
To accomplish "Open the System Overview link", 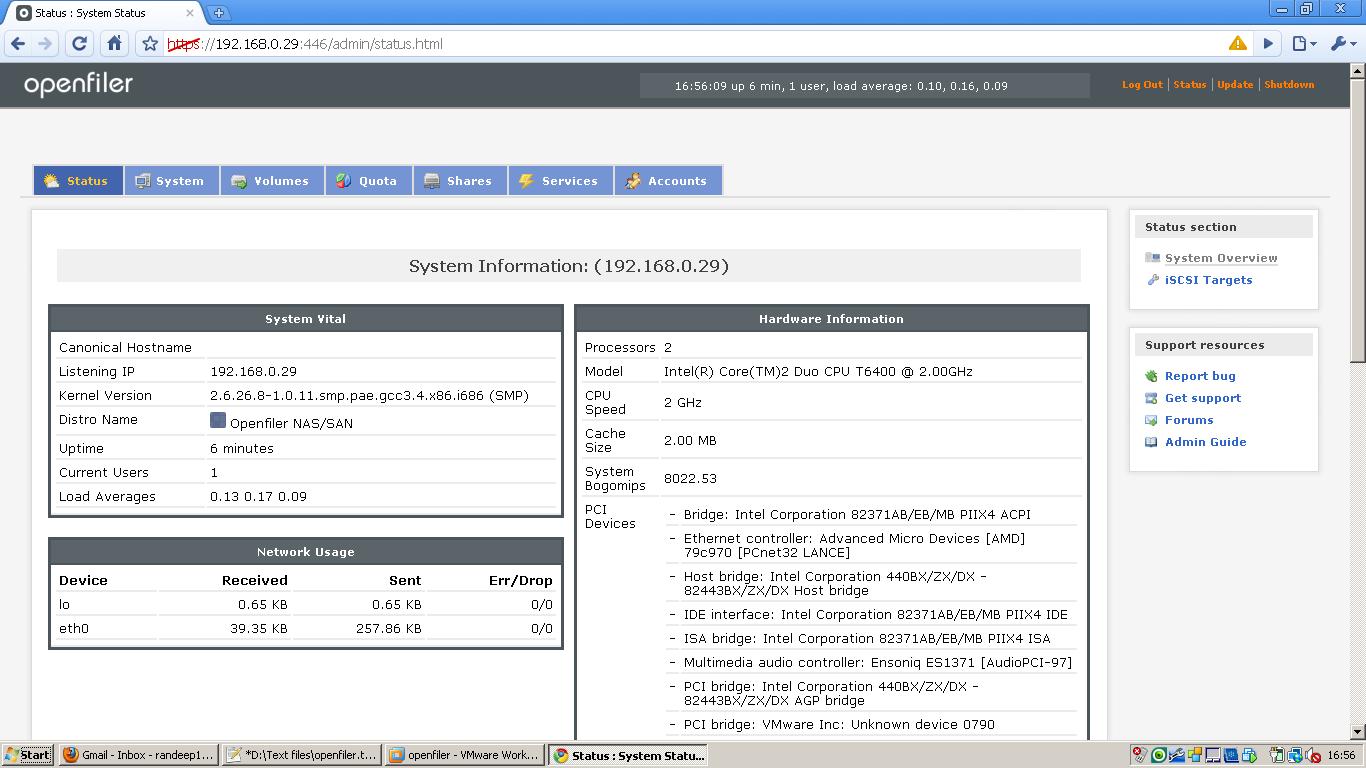I will (x=1221, y=258).
